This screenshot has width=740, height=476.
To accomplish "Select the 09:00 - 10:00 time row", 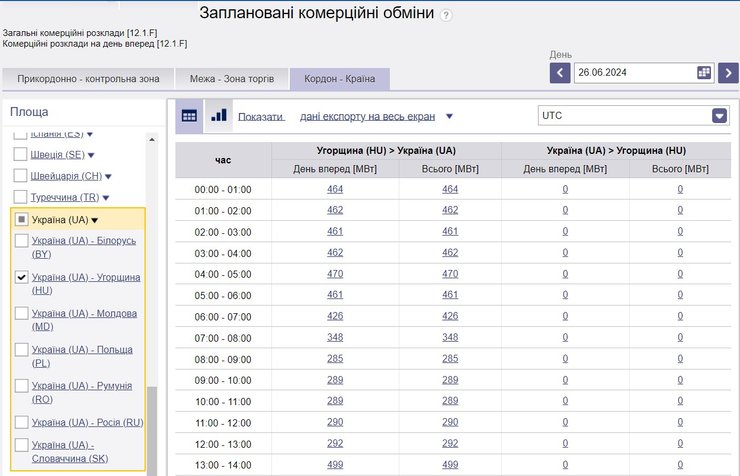I will [453, 380].
